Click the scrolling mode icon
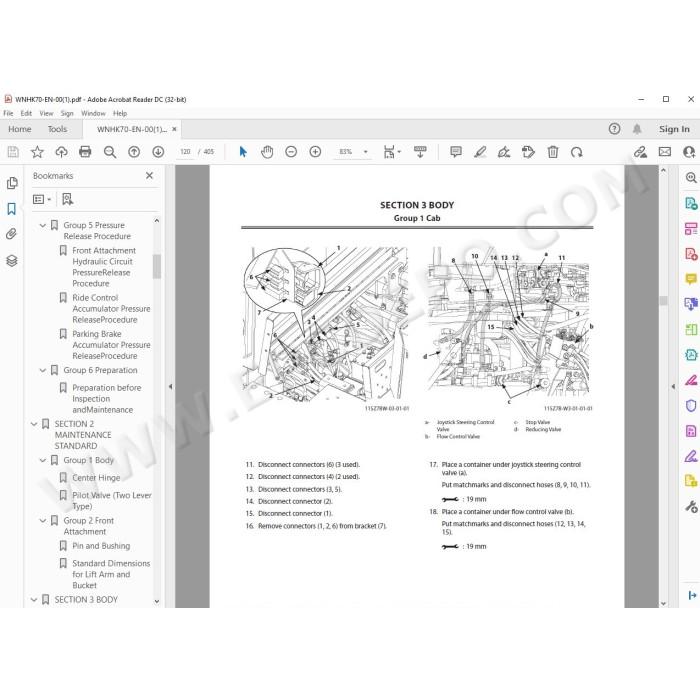 (420, 152)
